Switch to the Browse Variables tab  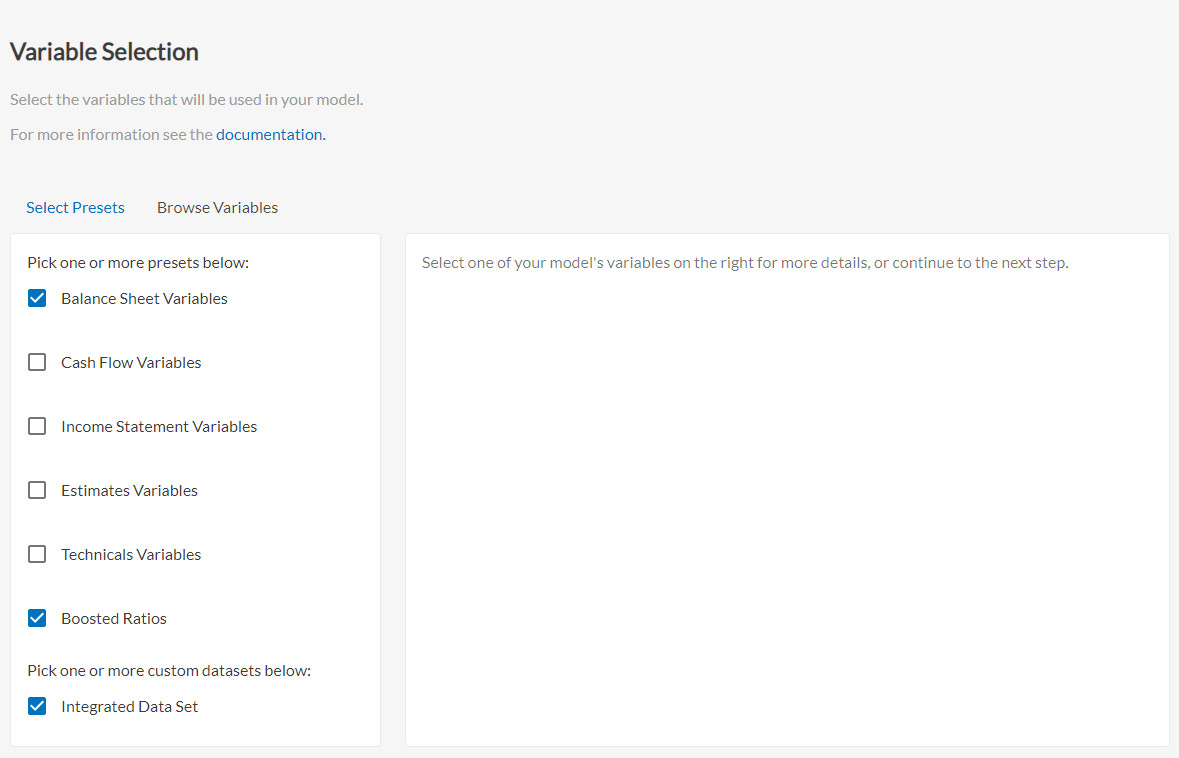click(x=217, y=208)
